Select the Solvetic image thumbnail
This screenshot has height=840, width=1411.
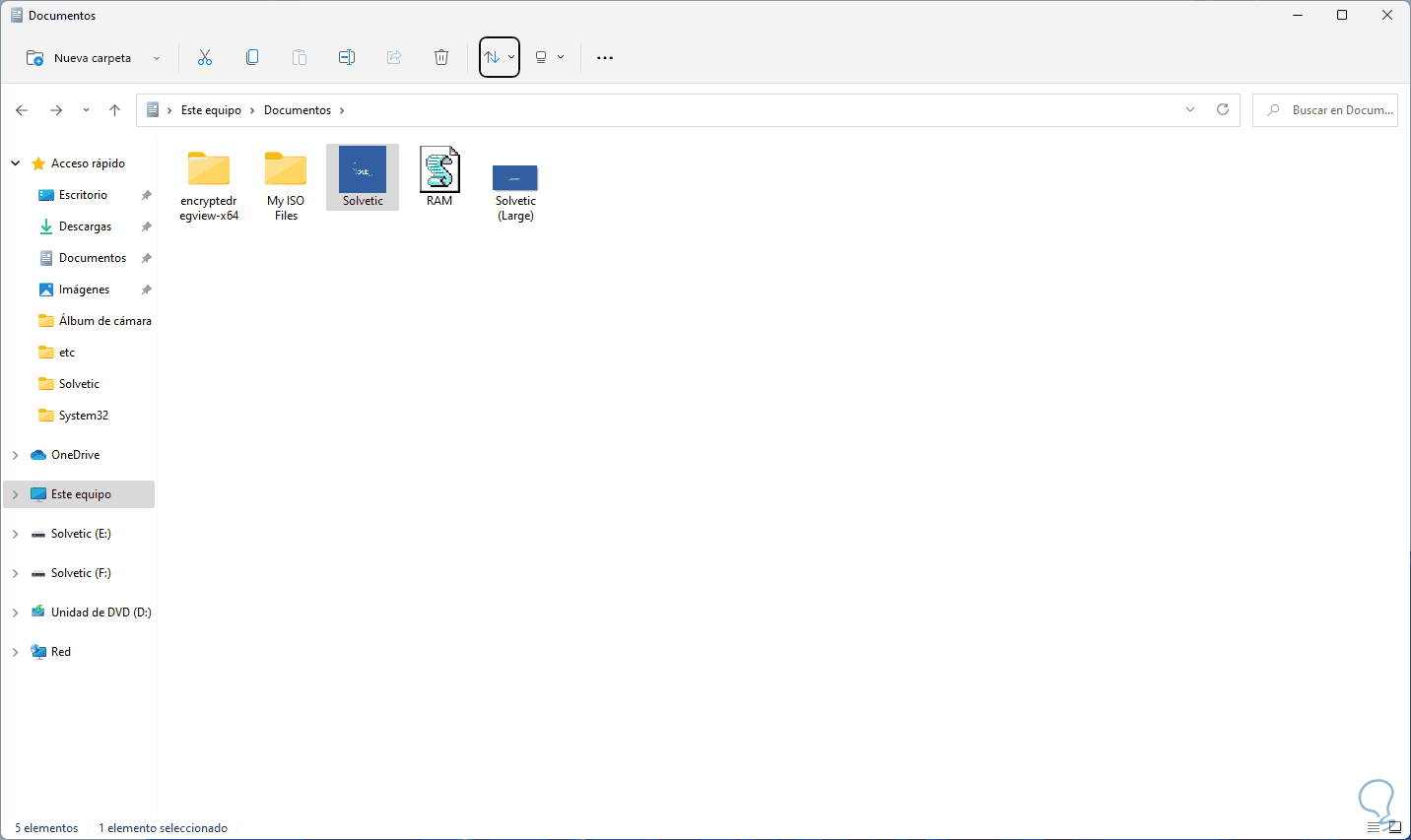click(x=363, y=177)
